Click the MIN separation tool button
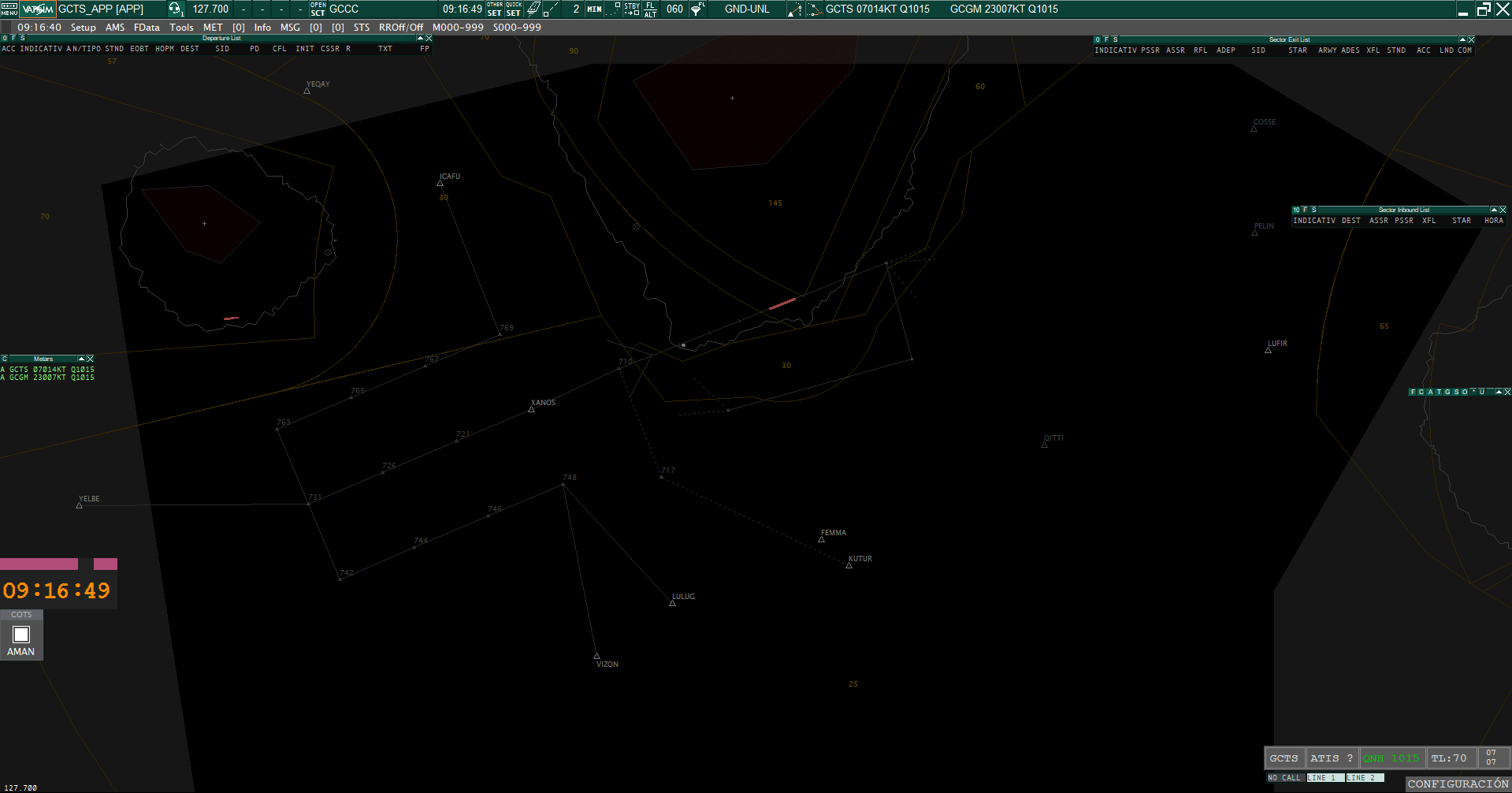Viewport: 1512px width, 793px height. (x=594, y=9)
